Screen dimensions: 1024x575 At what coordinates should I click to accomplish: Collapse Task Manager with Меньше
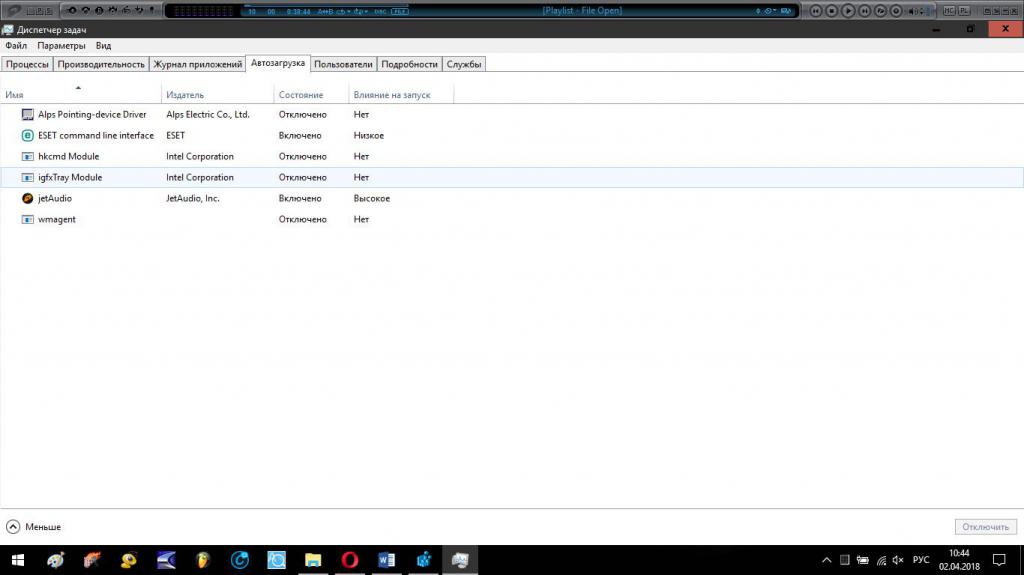click(x=33, y=527)
